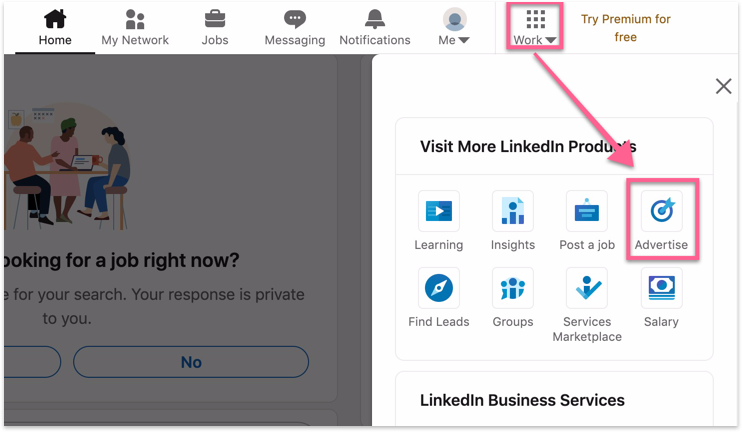Close the Work panel with X

coord(724,87)
